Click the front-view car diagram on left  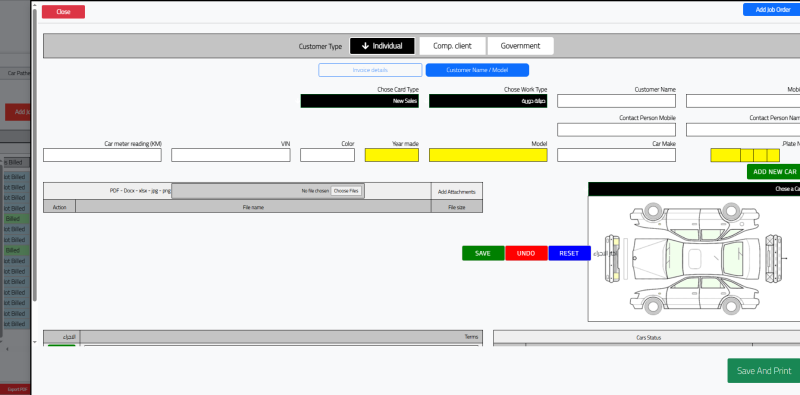click(612, 258)
